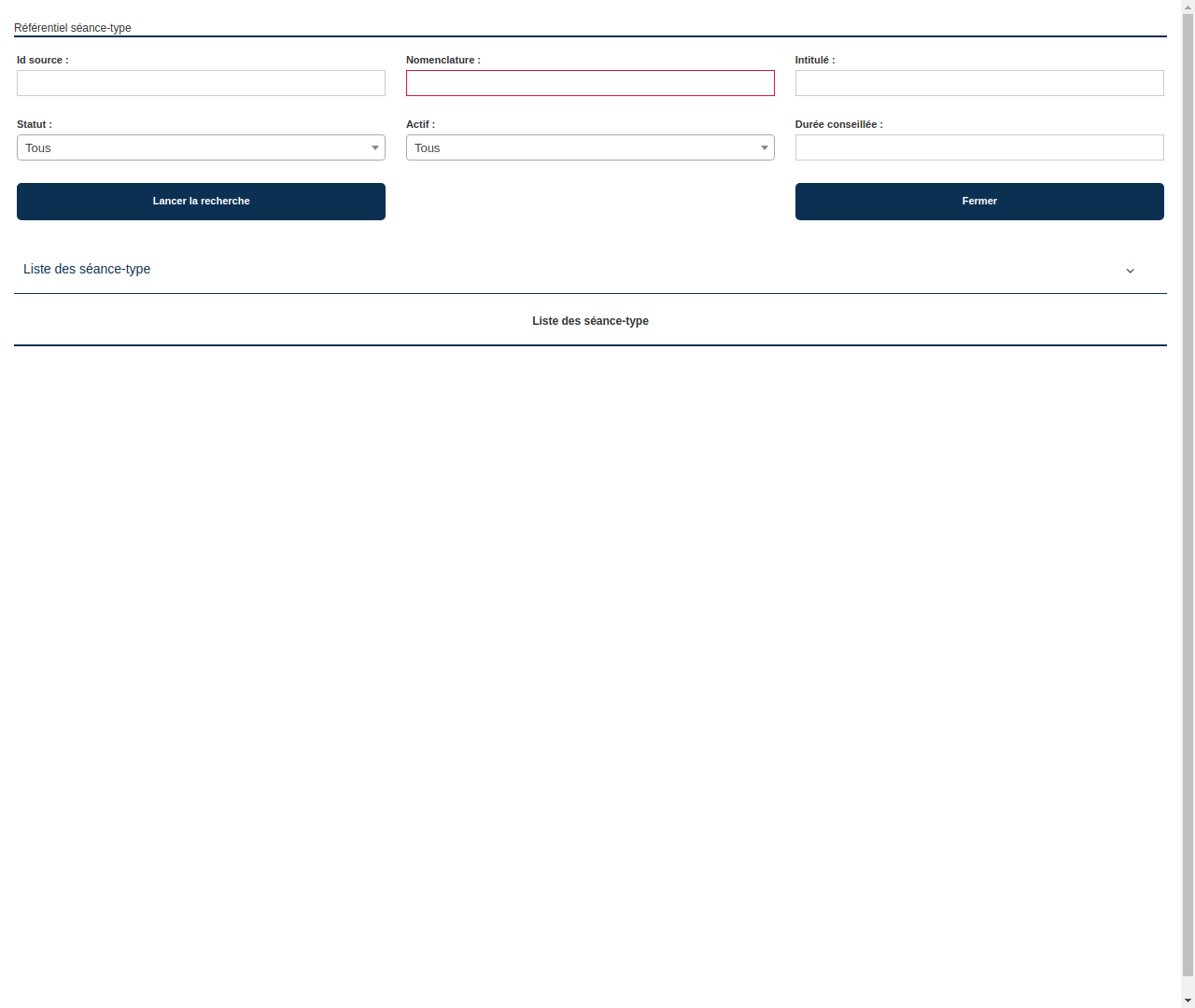Select the Intitulé text field
This screenshot has height=1008, width=1195.
click(x=978, y=83)
